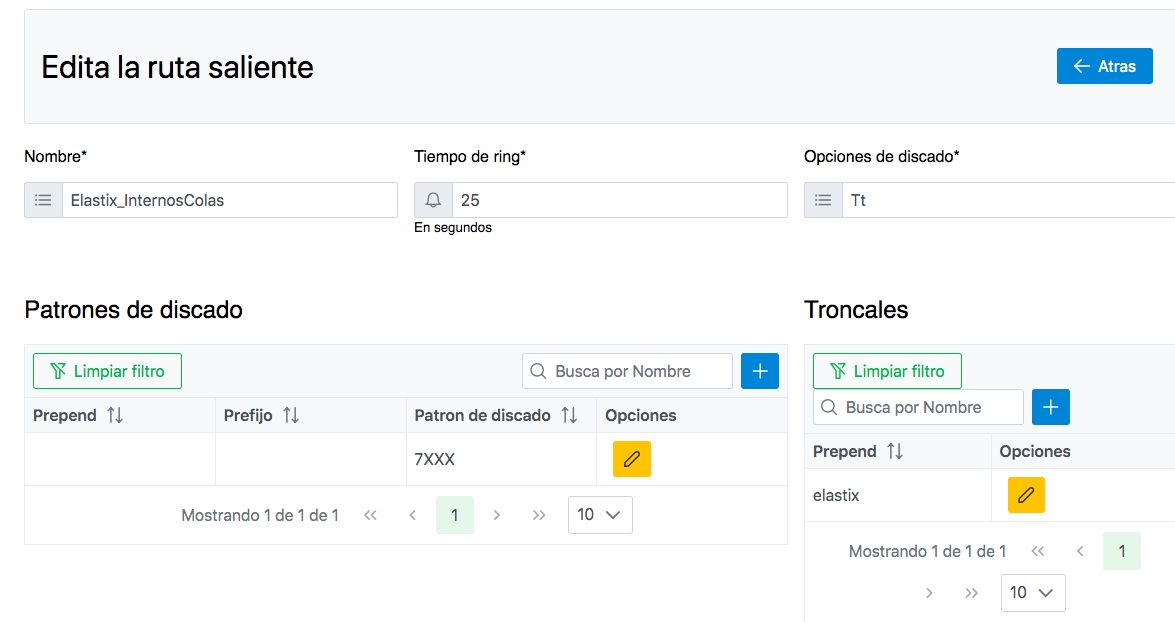Clear filter in Troncales section
Viewport: 1175px width, 622px height.
click(886, 371)
